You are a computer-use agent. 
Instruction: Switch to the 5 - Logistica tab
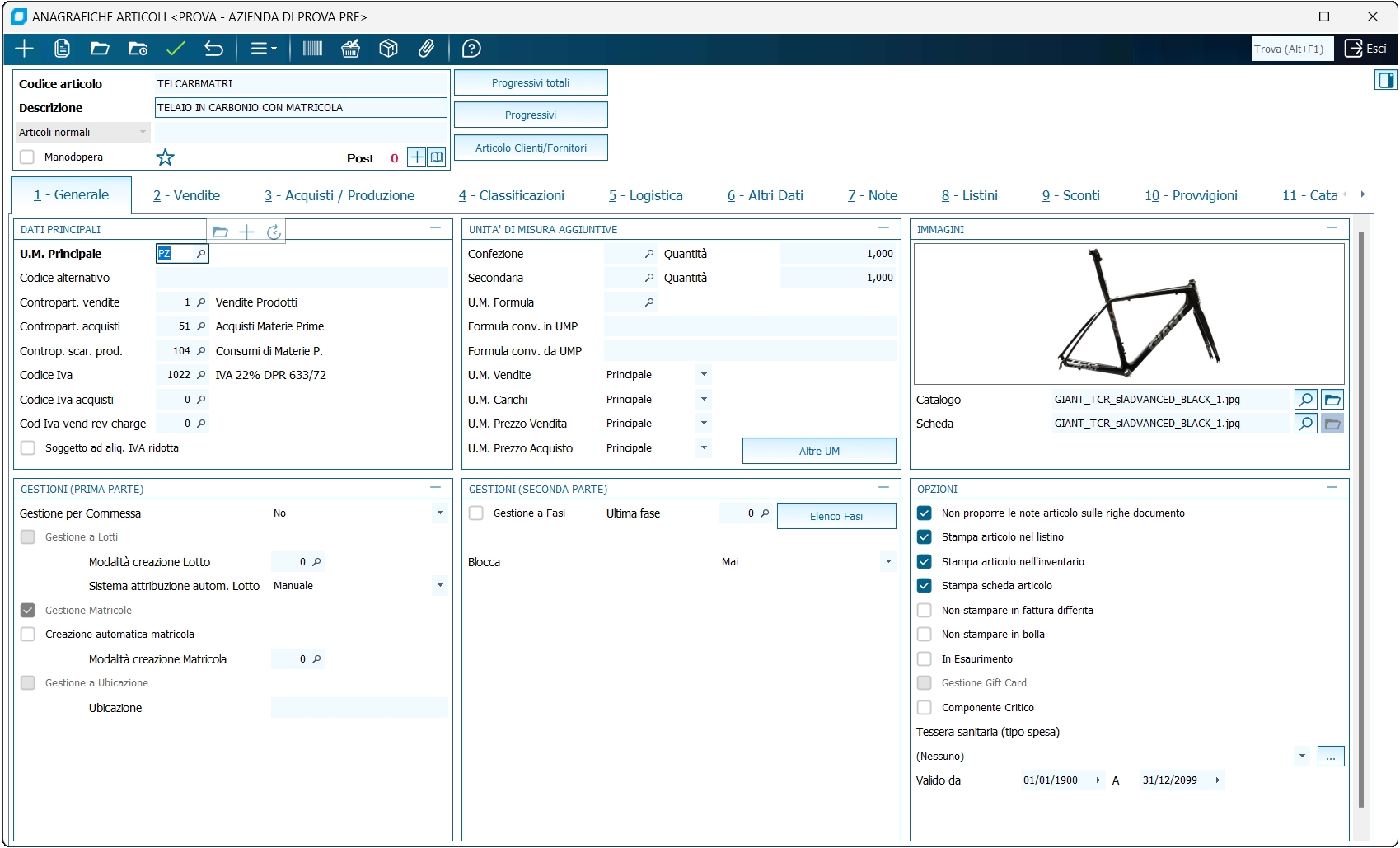pos(645,195)
